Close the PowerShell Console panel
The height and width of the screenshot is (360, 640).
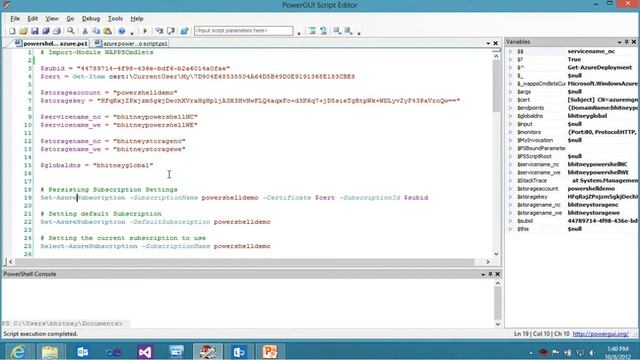tap(498, 274)
